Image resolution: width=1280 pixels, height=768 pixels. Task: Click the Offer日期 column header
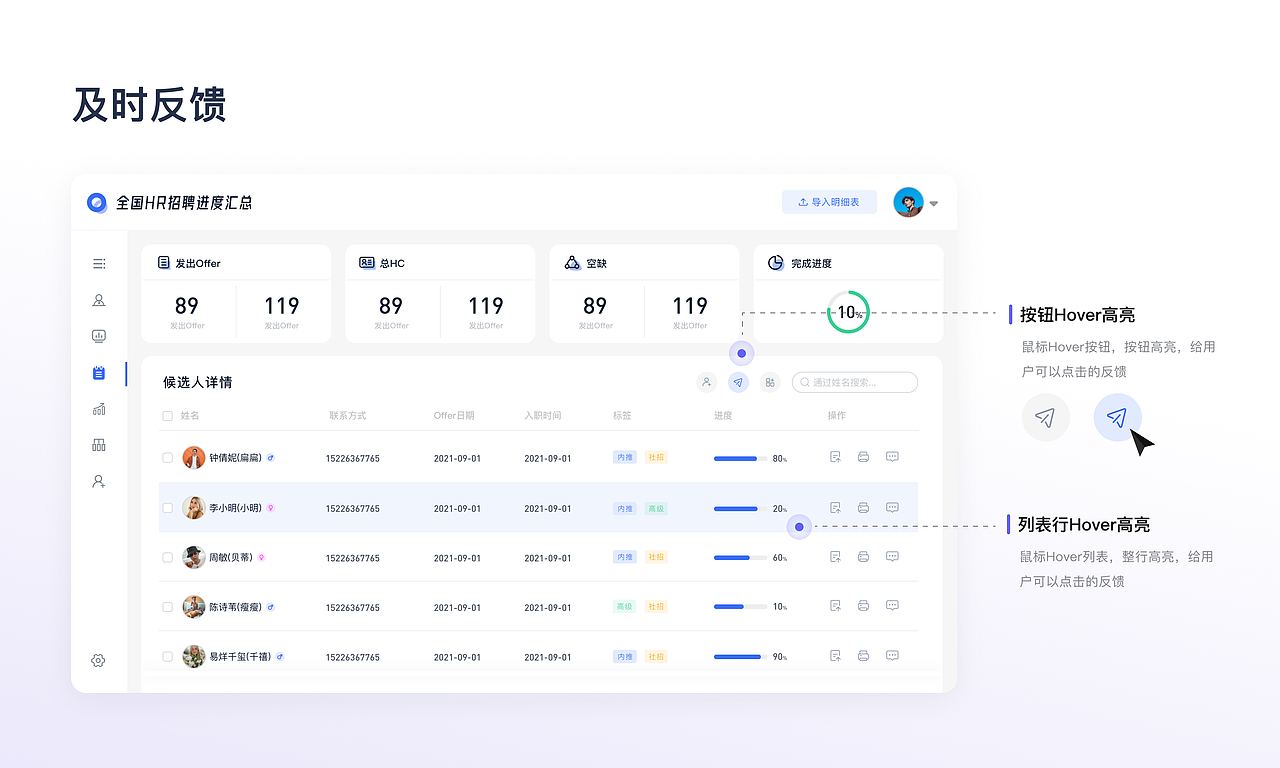coord(454,416)
